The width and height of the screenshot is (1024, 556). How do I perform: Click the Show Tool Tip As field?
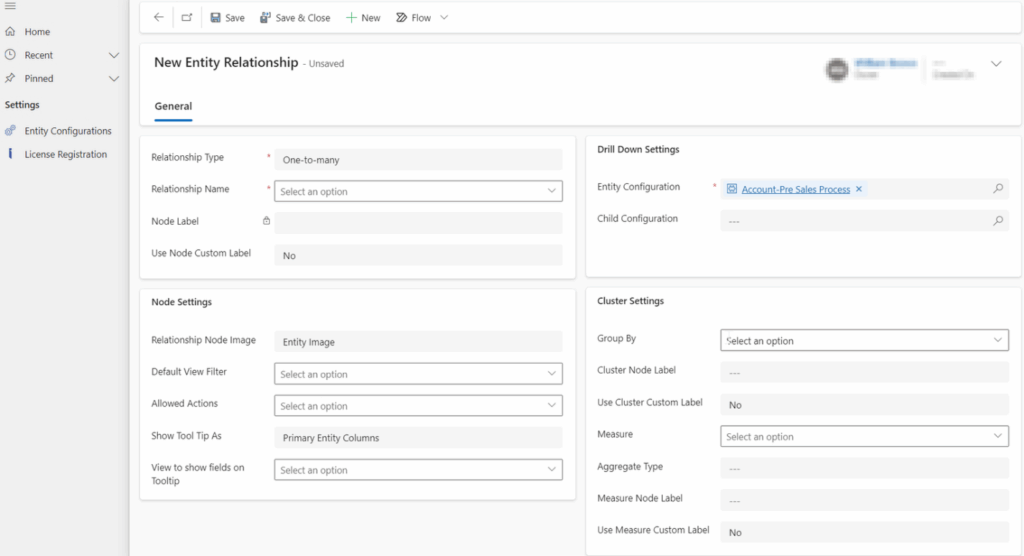click(x=418, y=438)
